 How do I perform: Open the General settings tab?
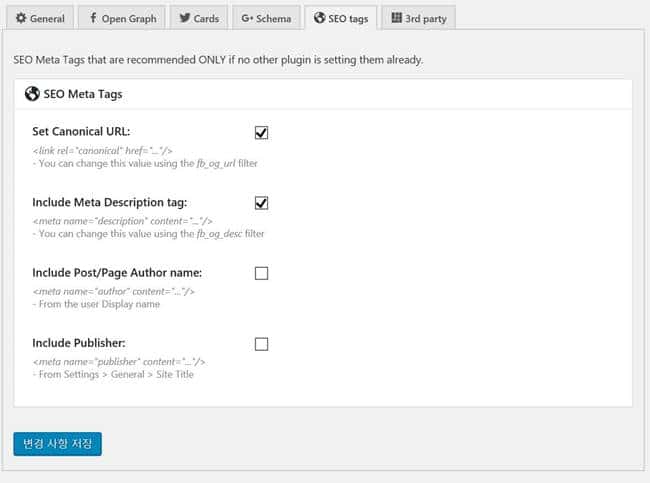(40, 18)
